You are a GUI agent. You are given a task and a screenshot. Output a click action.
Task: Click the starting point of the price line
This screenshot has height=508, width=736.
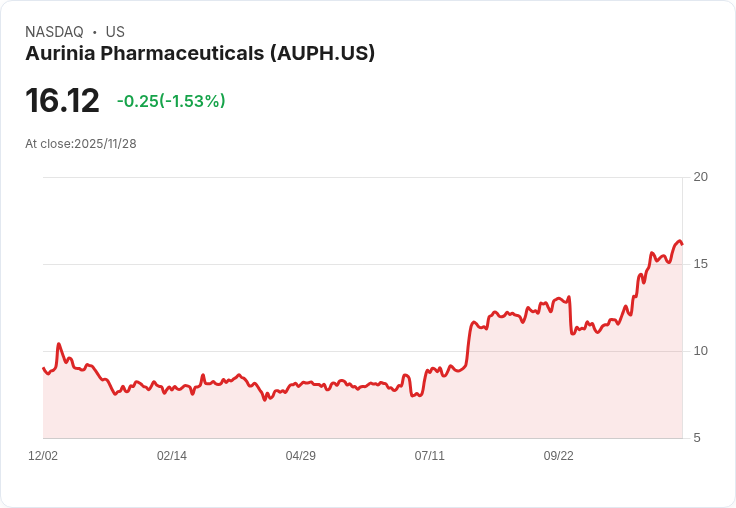(x=43, y=368)
